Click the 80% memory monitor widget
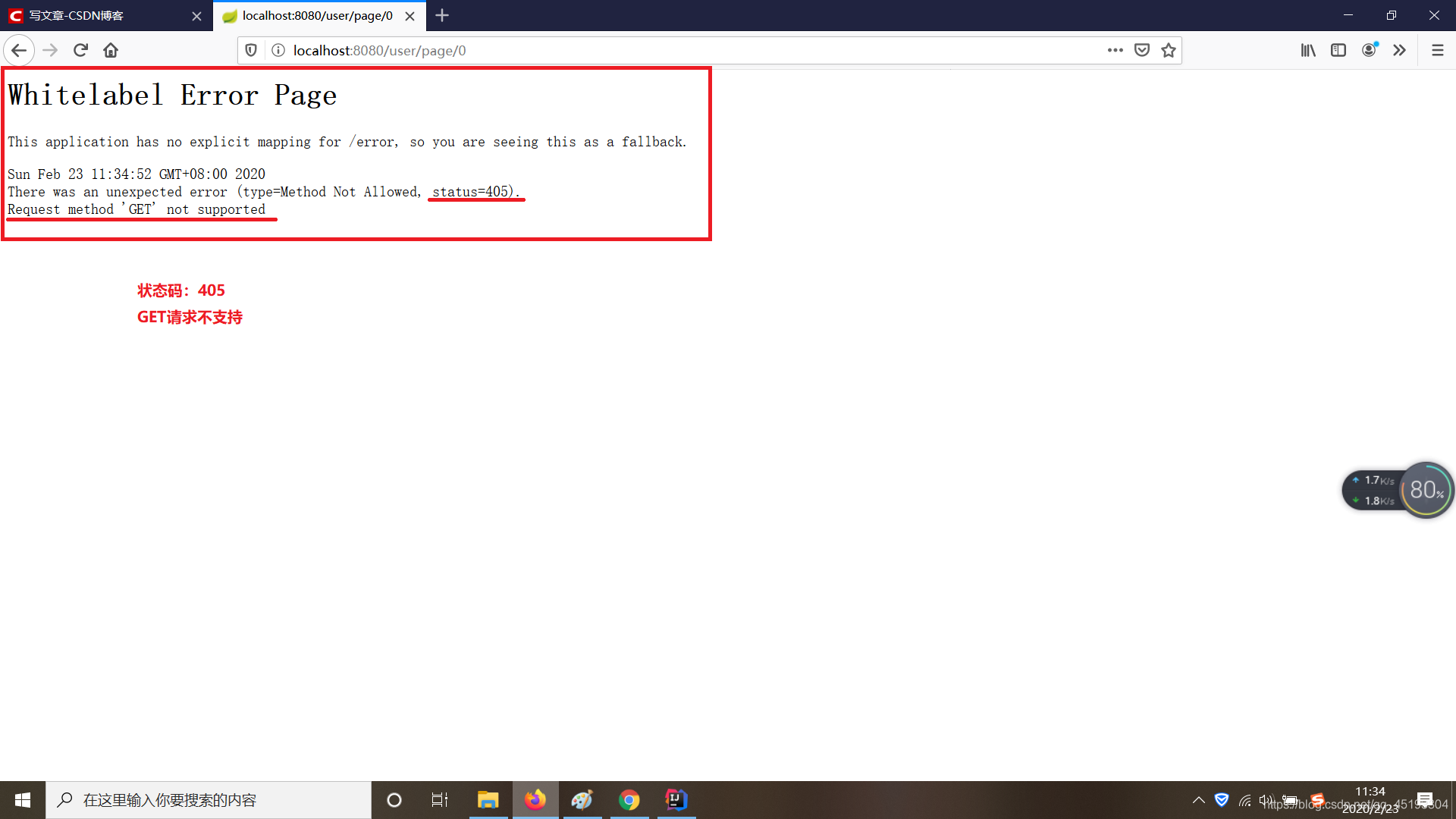Viewport: 1456px width, 819px height. [x=1426, y=490]
